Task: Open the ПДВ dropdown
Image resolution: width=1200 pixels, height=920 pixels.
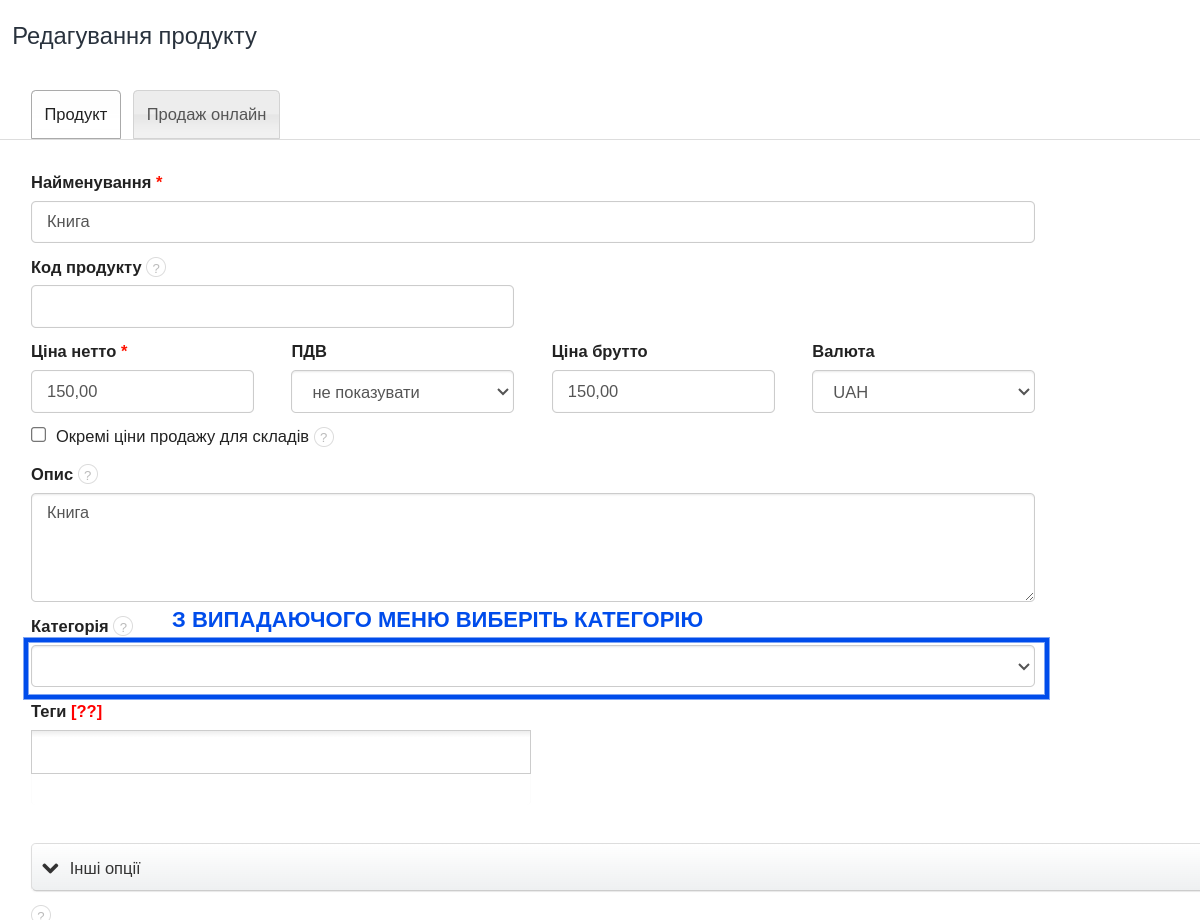Action: click(x=402, y=392)
